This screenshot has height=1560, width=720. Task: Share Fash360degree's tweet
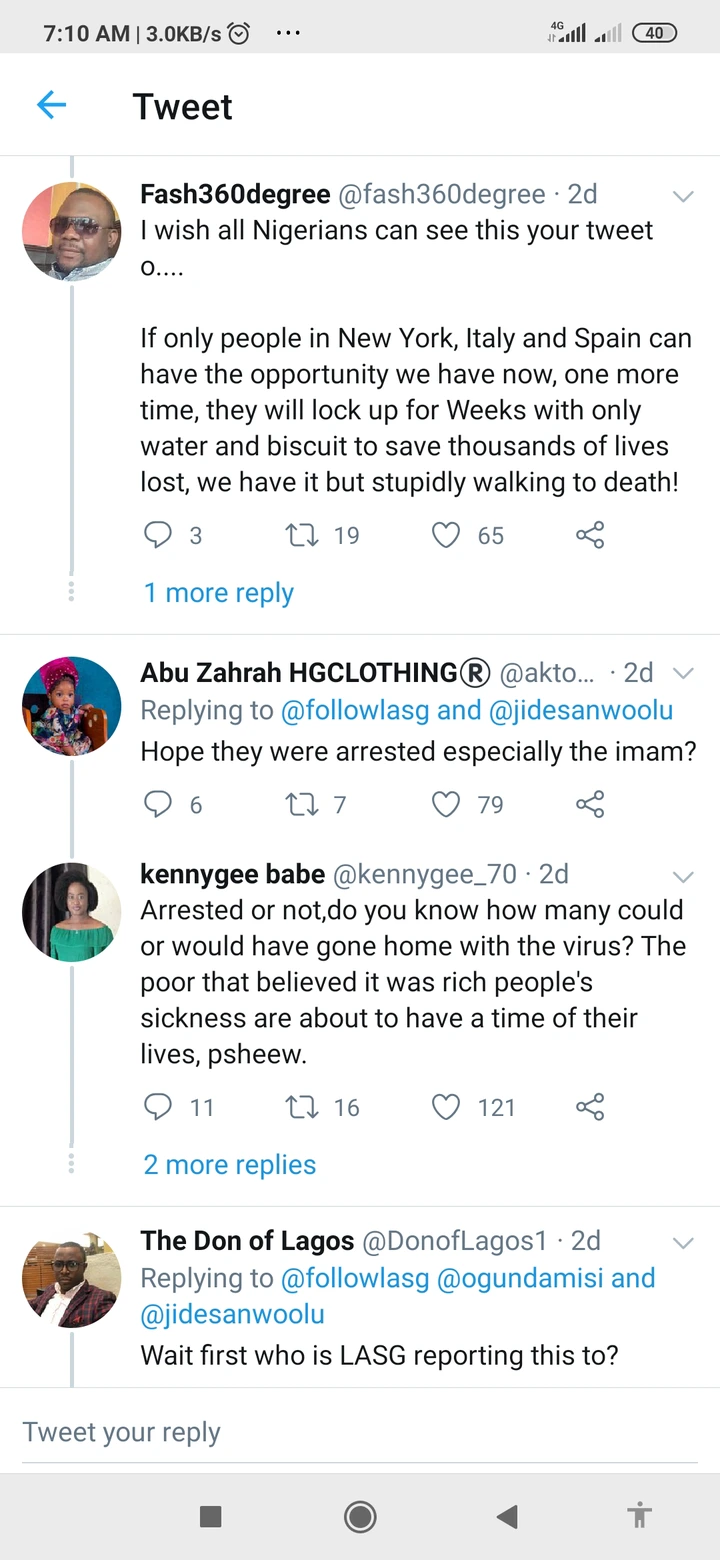590,535
